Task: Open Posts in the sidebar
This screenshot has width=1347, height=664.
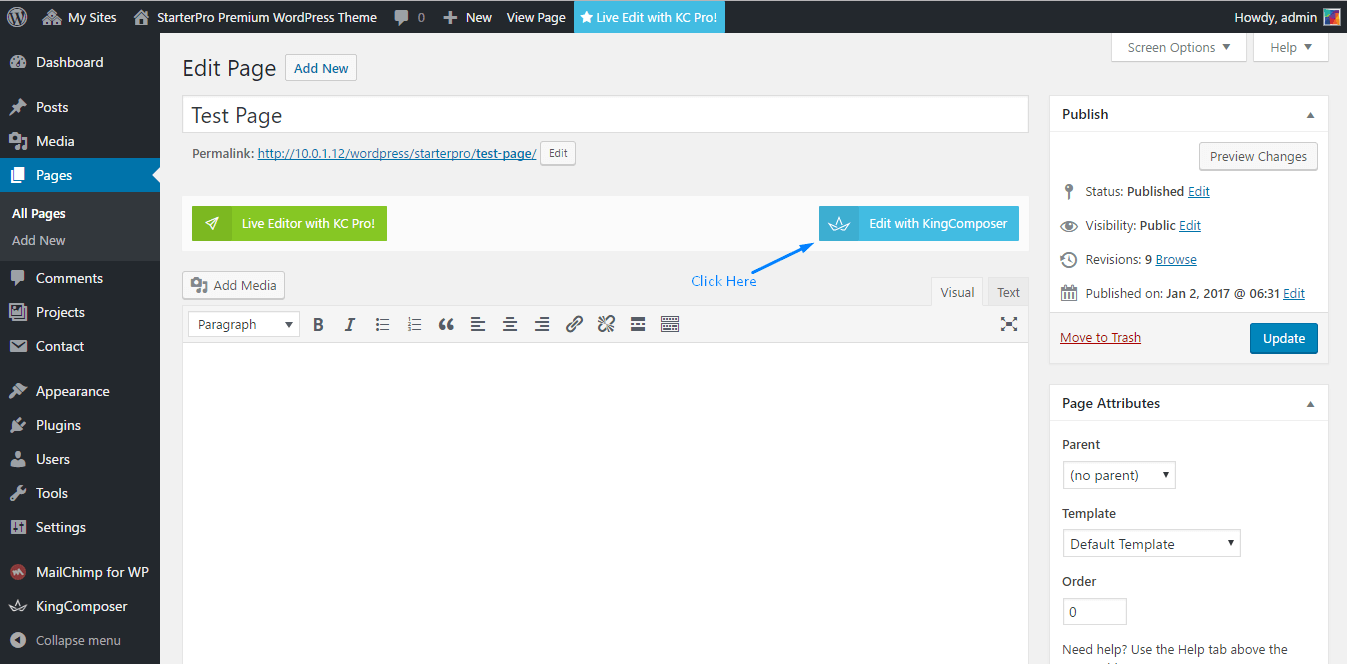Action: [80, 107]
